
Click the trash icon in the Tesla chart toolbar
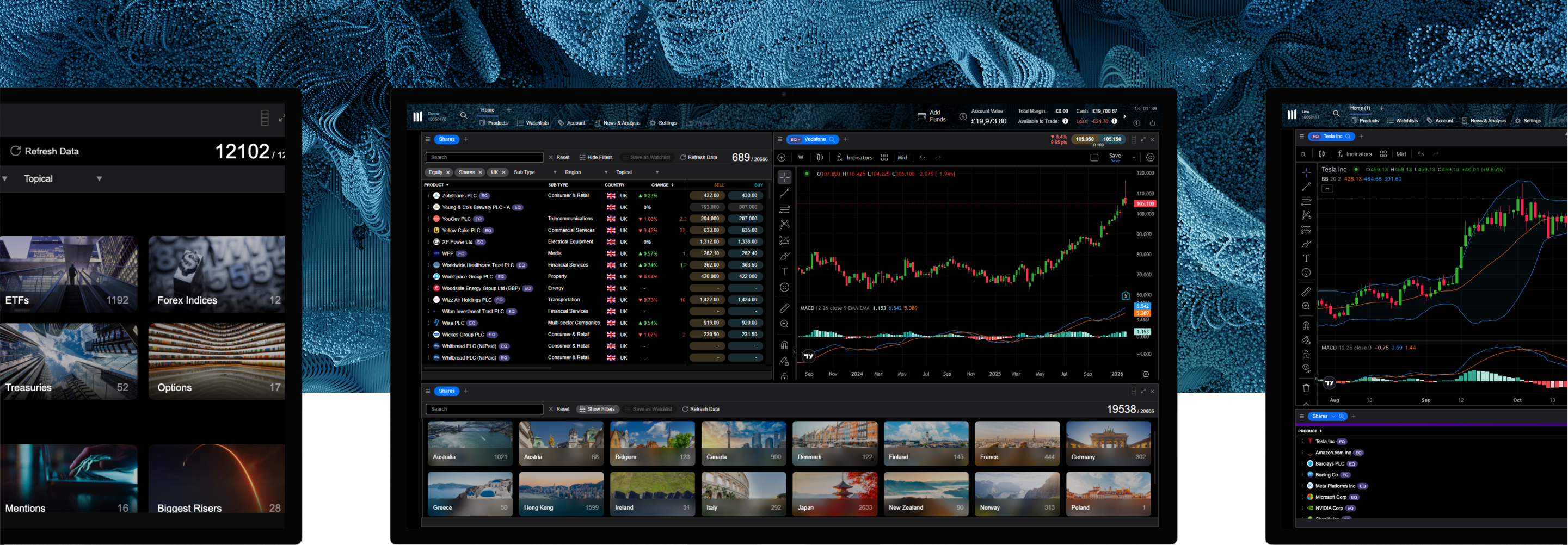coord(1306,388)
